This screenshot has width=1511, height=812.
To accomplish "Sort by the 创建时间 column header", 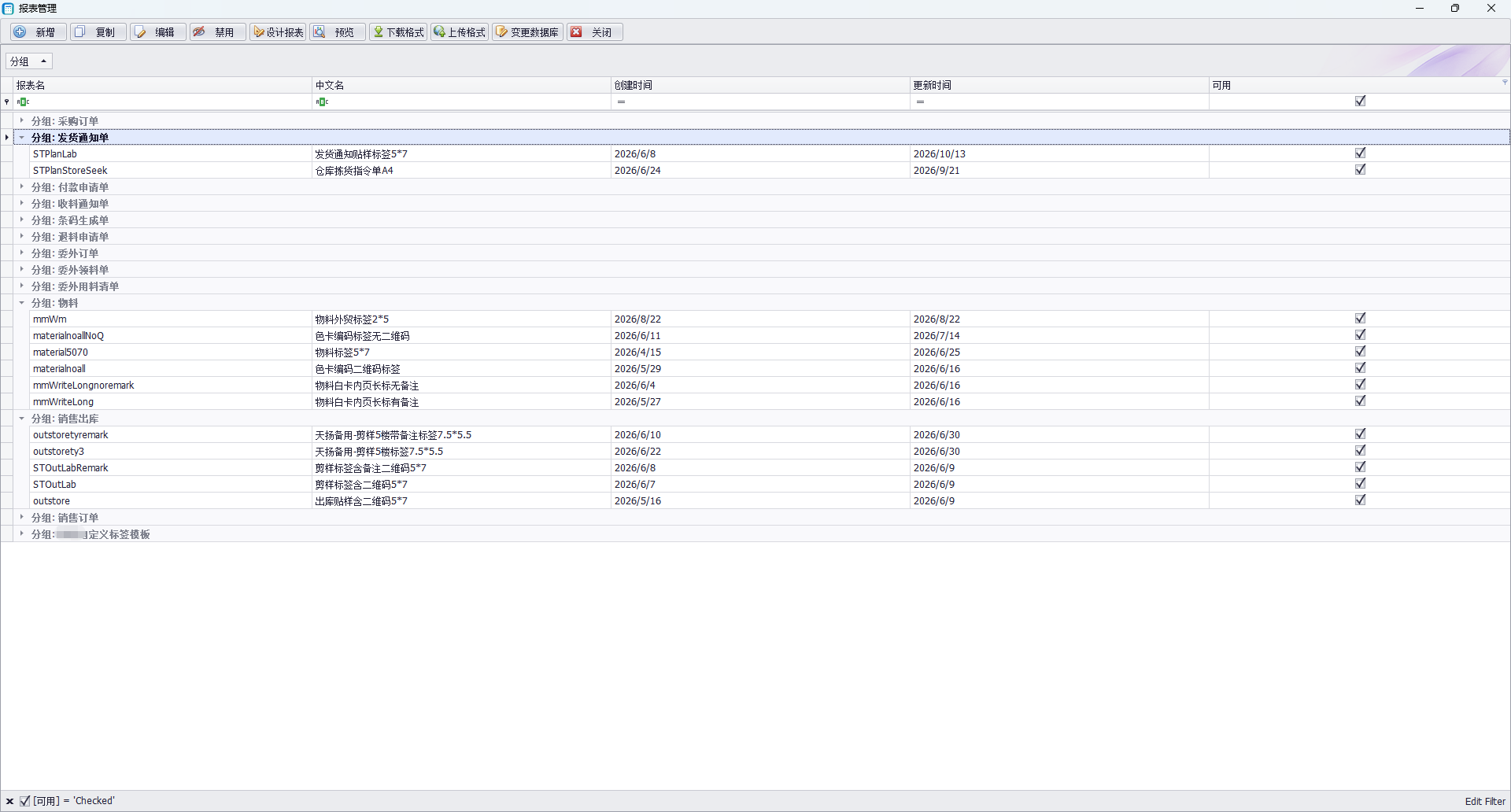I will pos(760,85).
